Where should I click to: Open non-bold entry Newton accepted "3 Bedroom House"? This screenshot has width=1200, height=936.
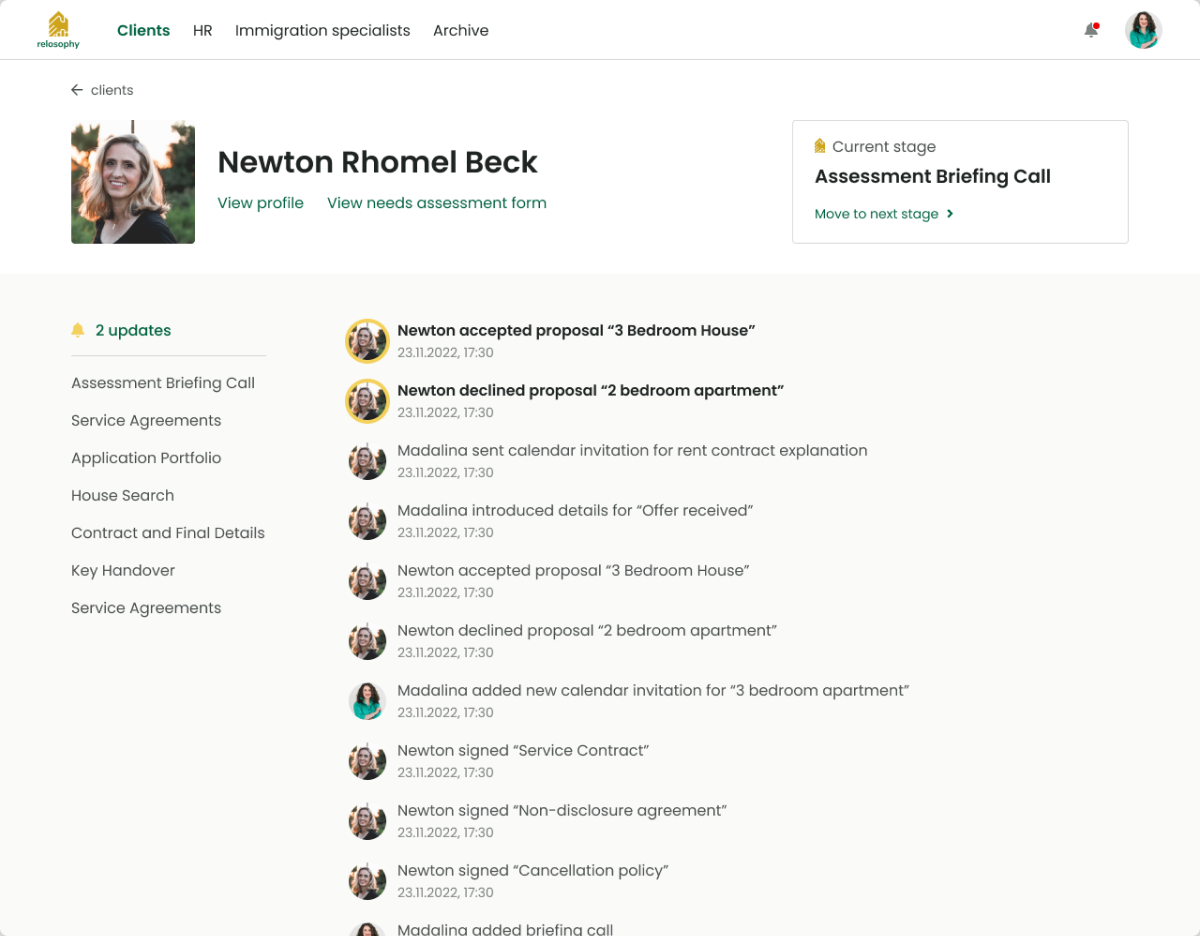(x=573, y=570)
